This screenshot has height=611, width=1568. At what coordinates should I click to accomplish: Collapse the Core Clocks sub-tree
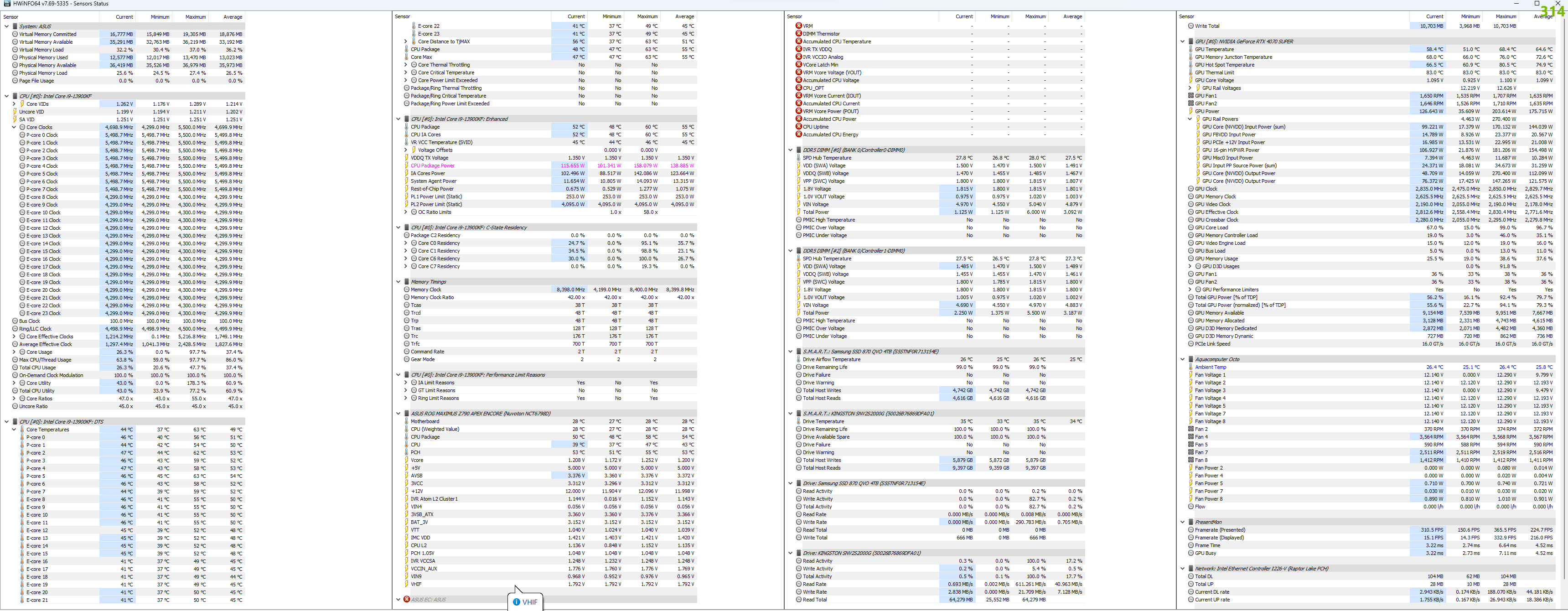point(14,127)
